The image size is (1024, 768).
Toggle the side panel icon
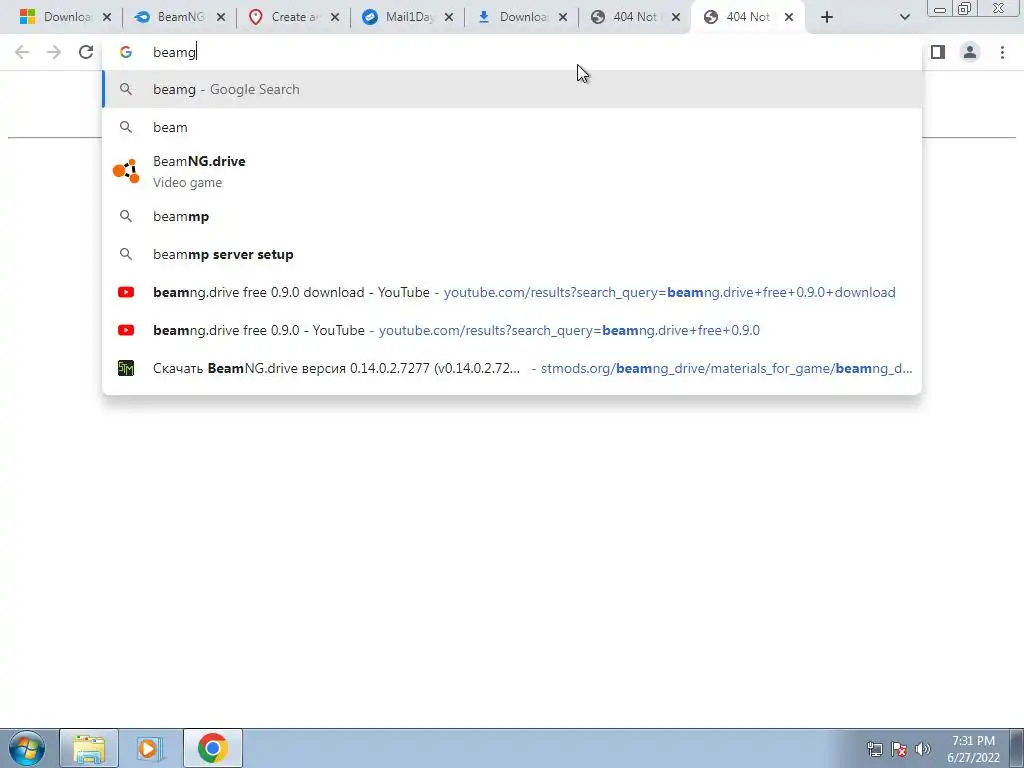coord(938,52)
